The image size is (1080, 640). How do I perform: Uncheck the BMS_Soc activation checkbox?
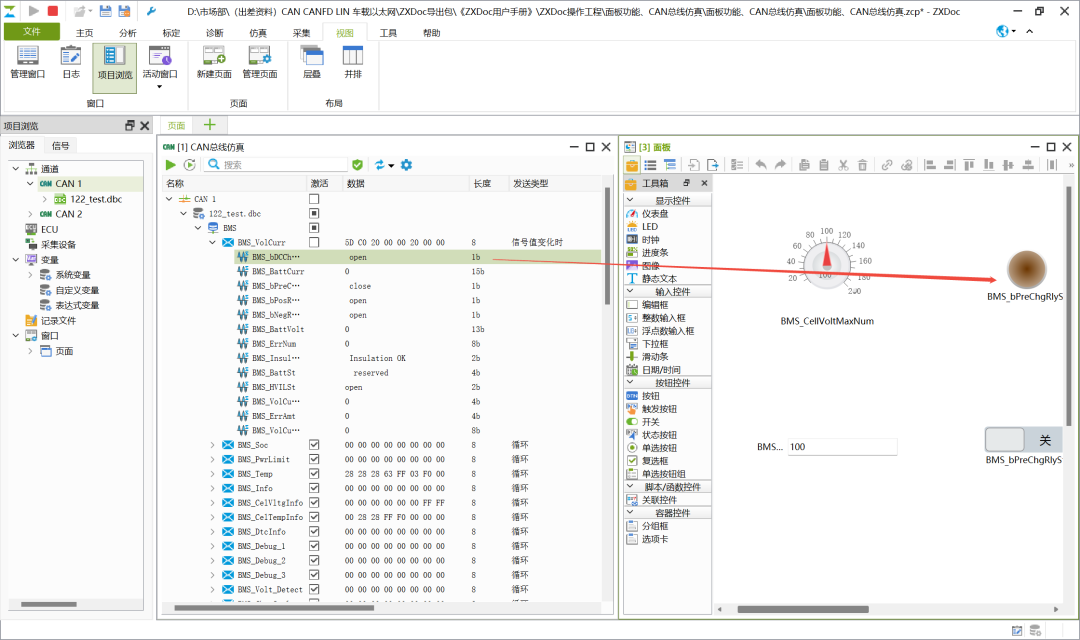314,445
